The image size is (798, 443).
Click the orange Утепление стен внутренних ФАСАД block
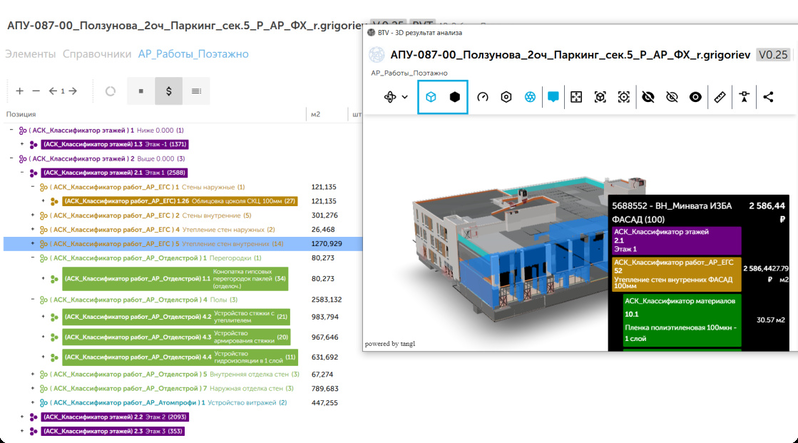(x=674, y=268)
